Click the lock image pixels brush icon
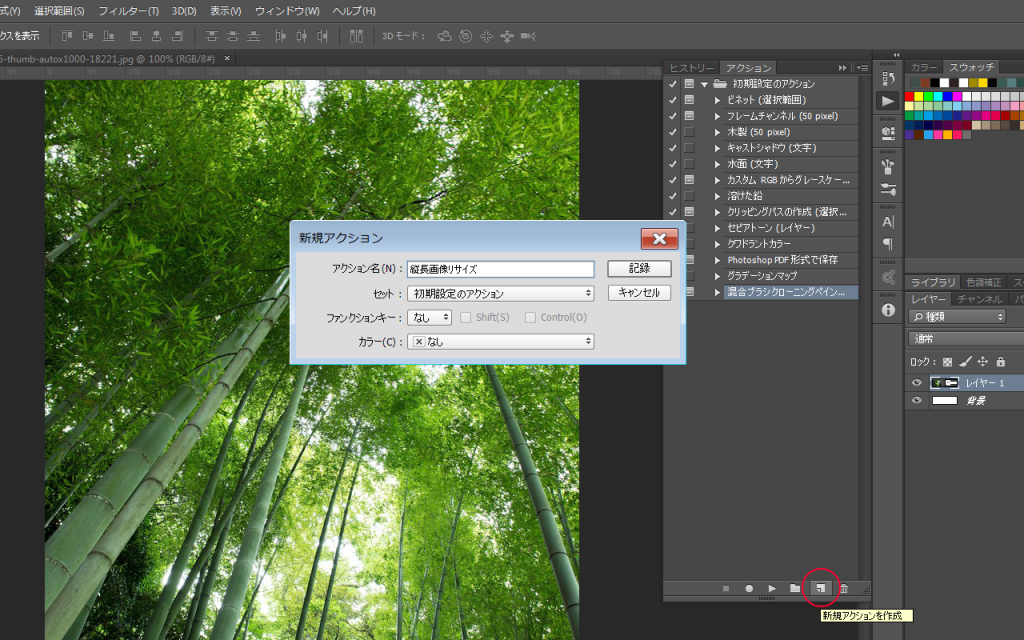The image size is (1024, 640). coord(965,361)
